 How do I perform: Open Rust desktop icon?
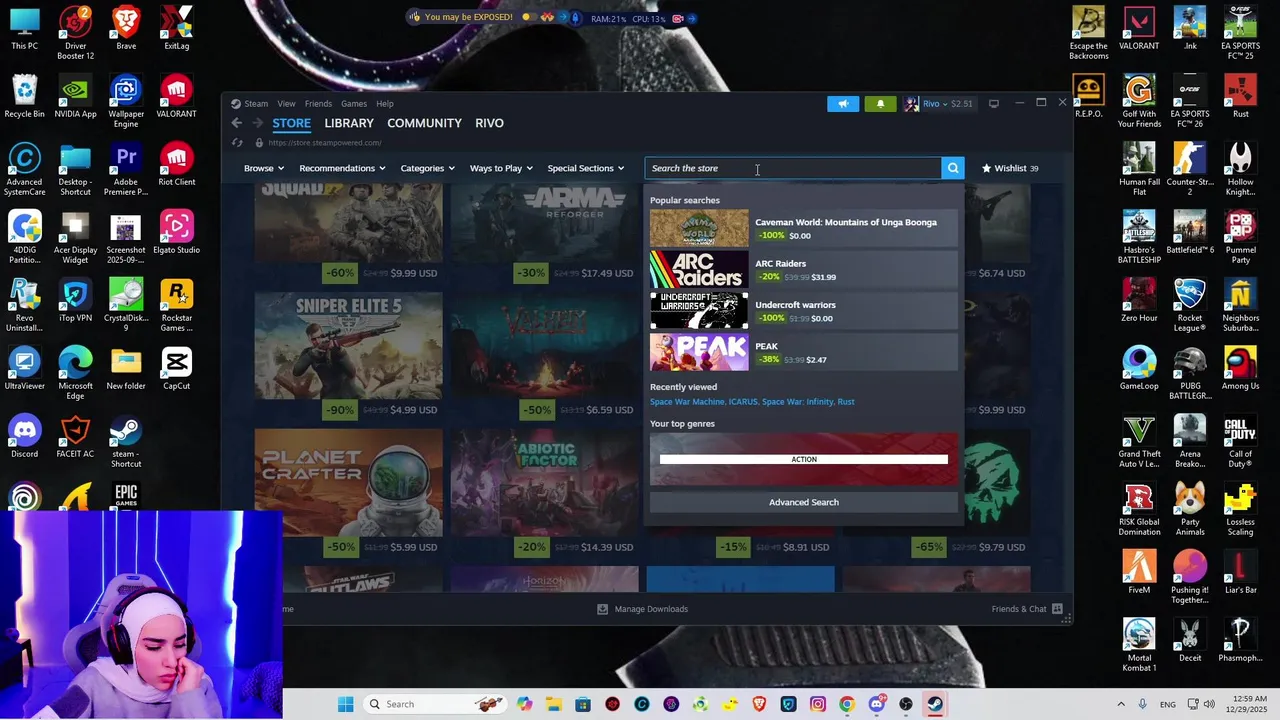click(x=1241, y=97)
